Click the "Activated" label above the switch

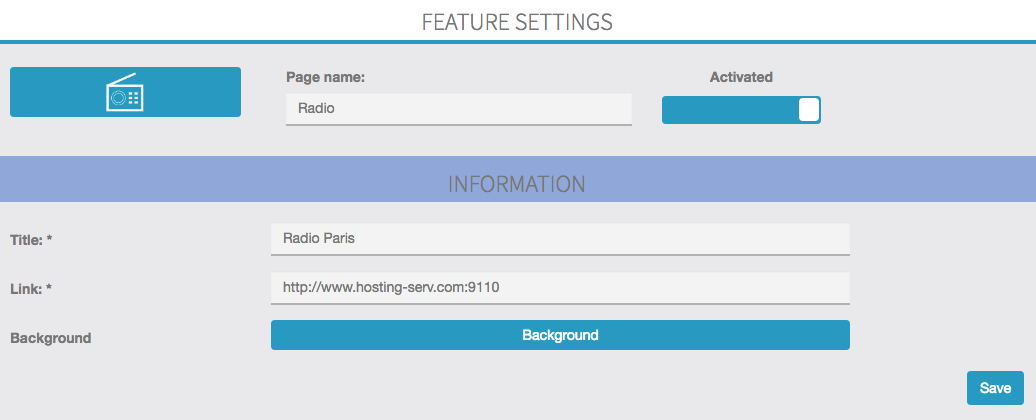pyautogui.click(x=741, y=77)
